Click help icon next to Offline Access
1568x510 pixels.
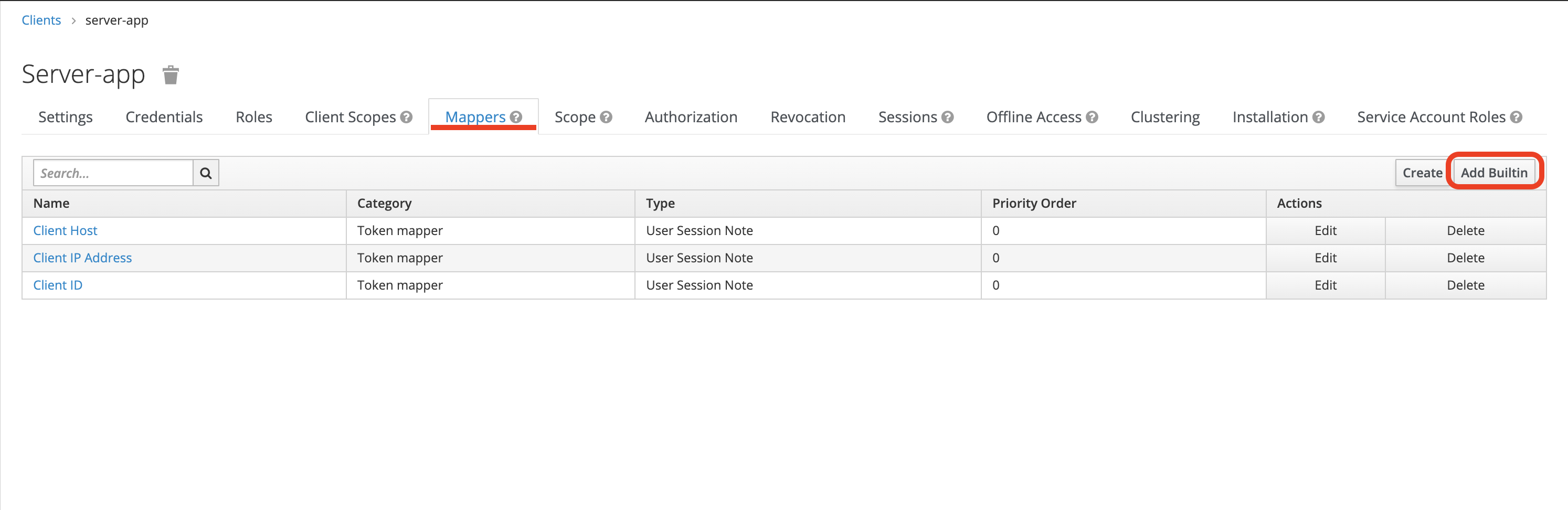(1092, 117)
